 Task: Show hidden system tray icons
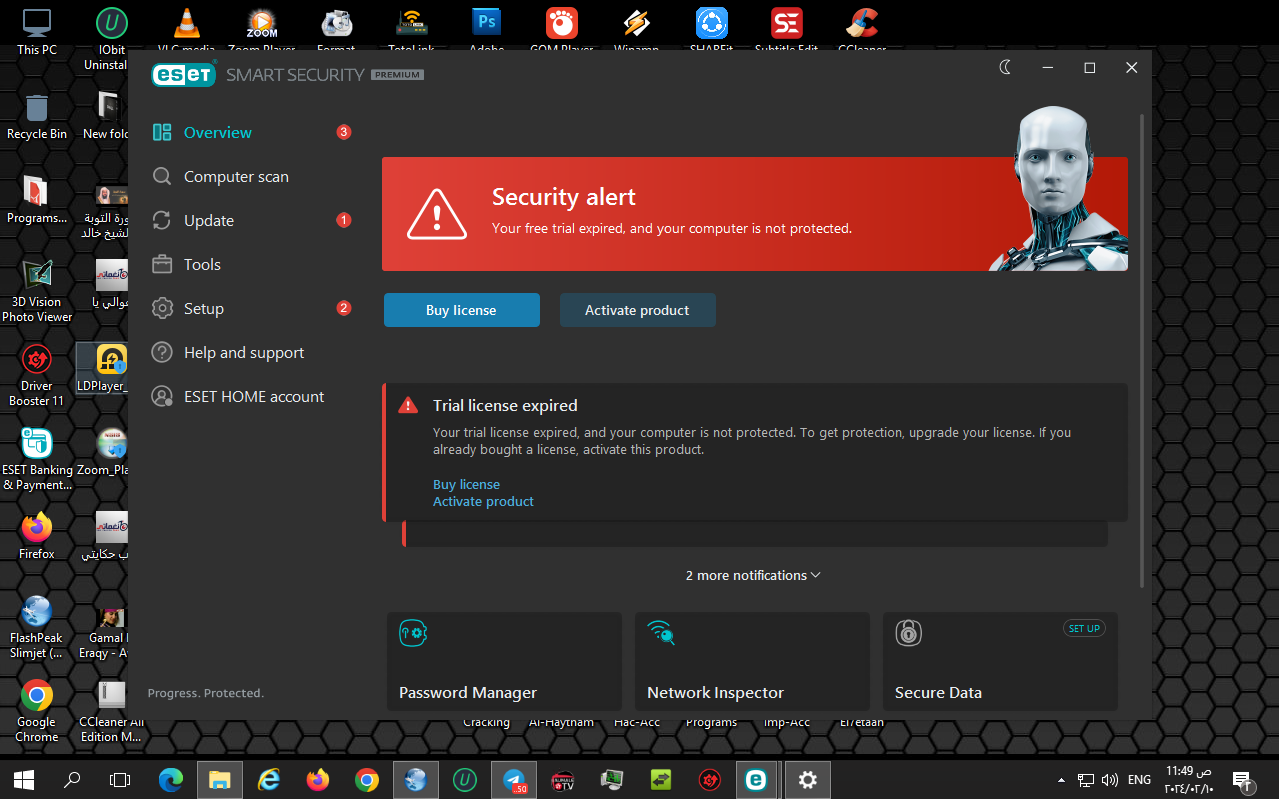tap(1060, 780)
